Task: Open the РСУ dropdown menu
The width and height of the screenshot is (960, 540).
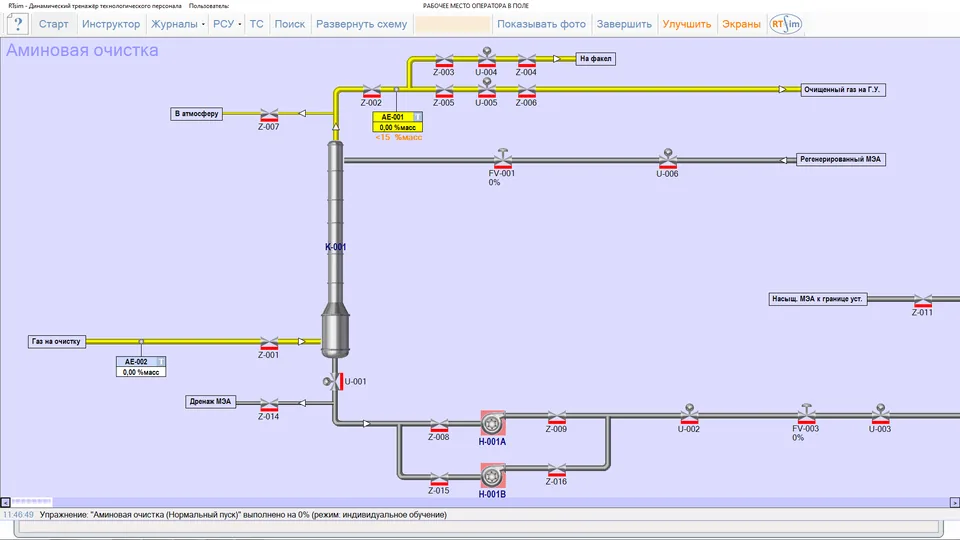Action: [227, 24]
